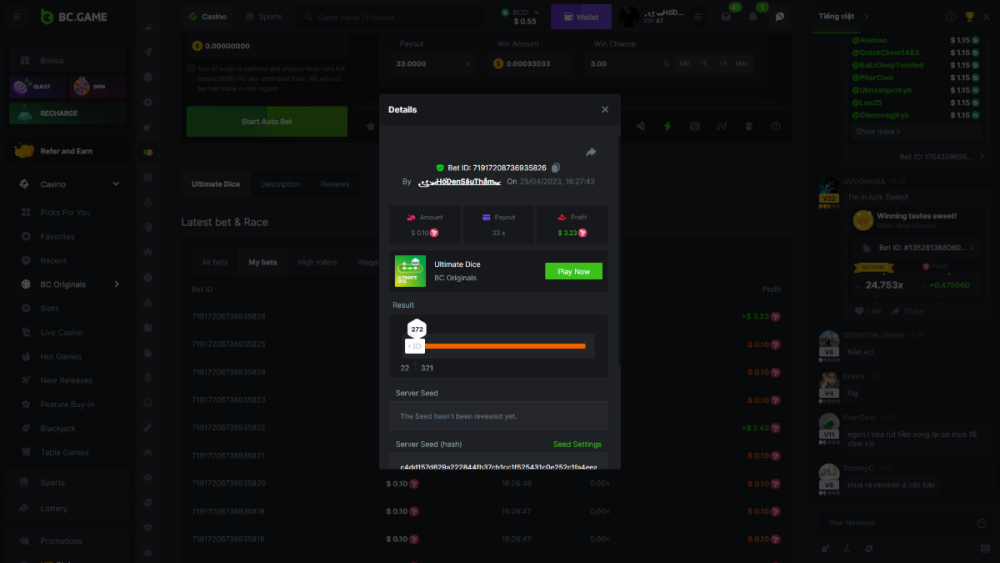The image size is (1000, 563).
Task: Open the mail inbox icon with 41 badge
Action: coord(727,17)
